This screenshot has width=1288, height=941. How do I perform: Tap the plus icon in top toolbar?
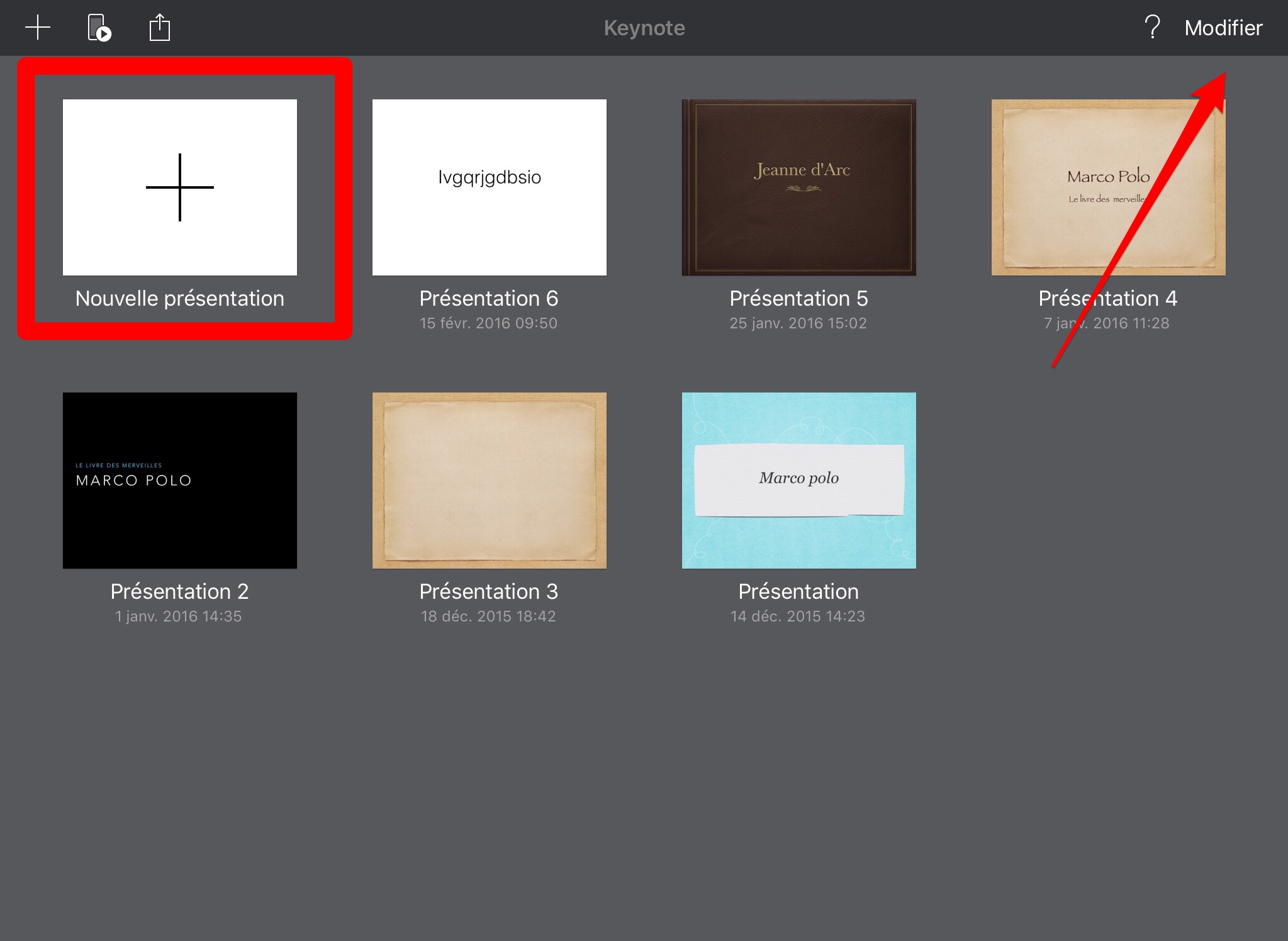(38, 28)
